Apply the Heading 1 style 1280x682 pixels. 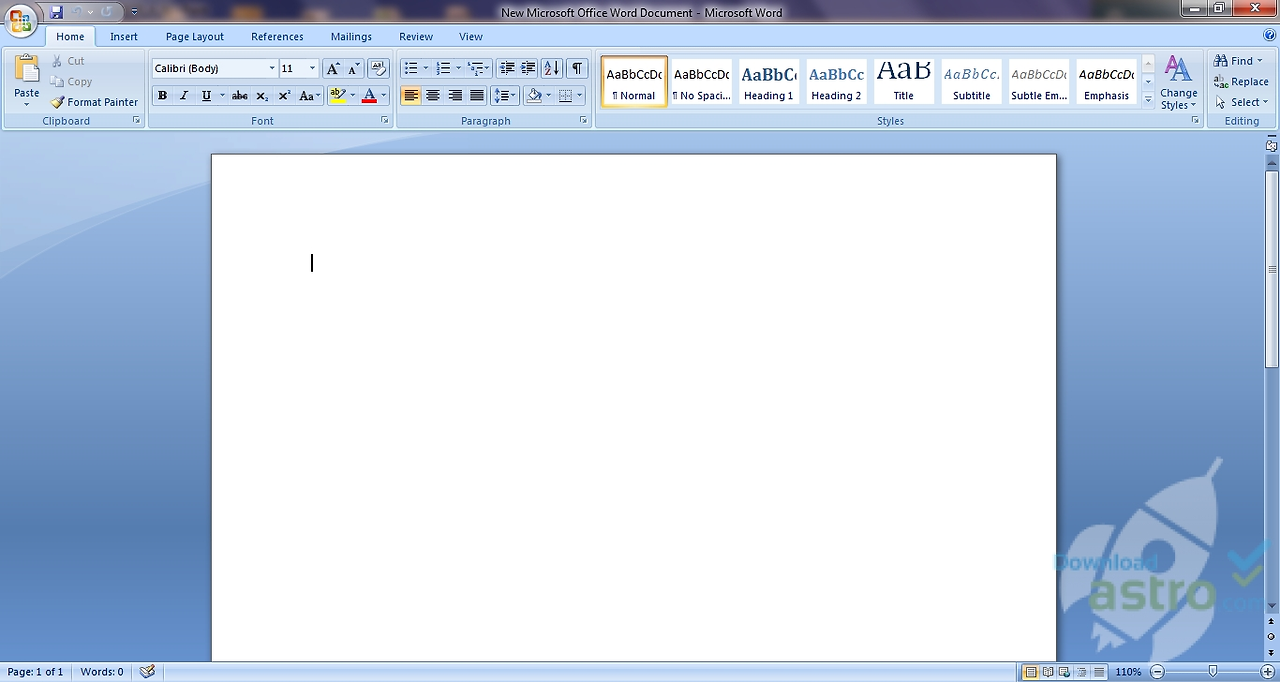pyautogui.click(x=768, y=80)
